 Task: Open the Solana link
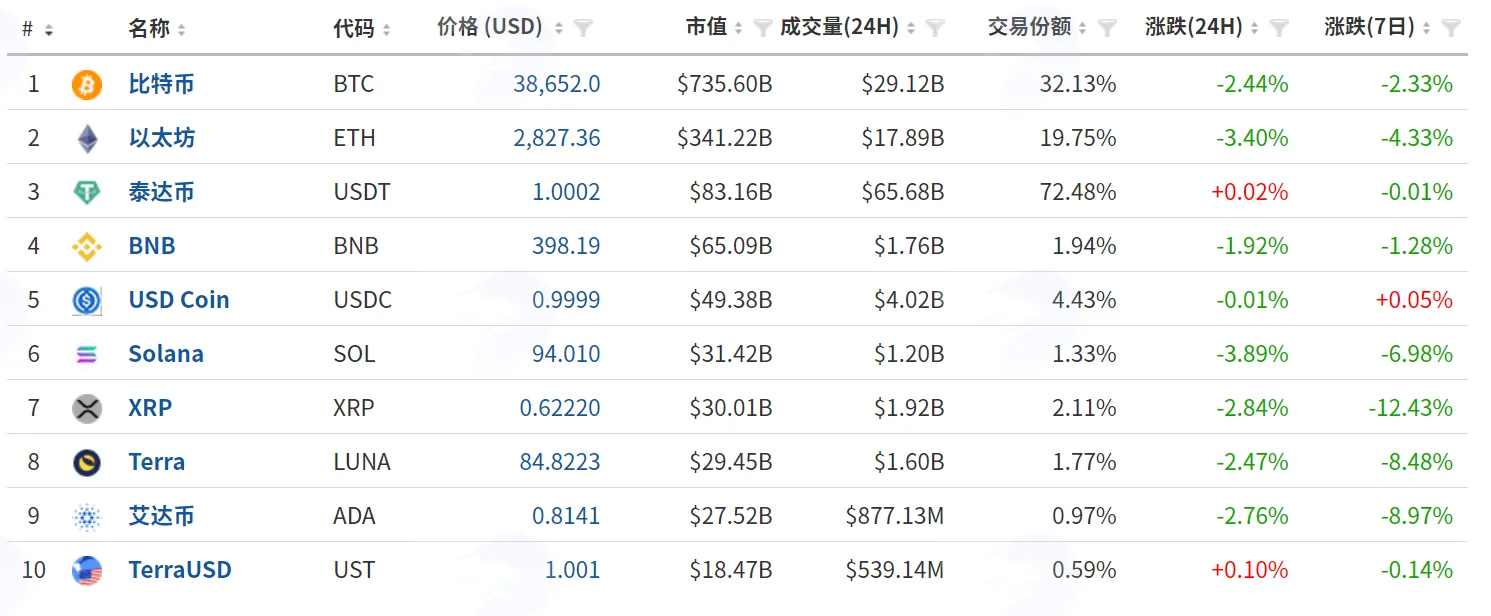tap(166, 354)
